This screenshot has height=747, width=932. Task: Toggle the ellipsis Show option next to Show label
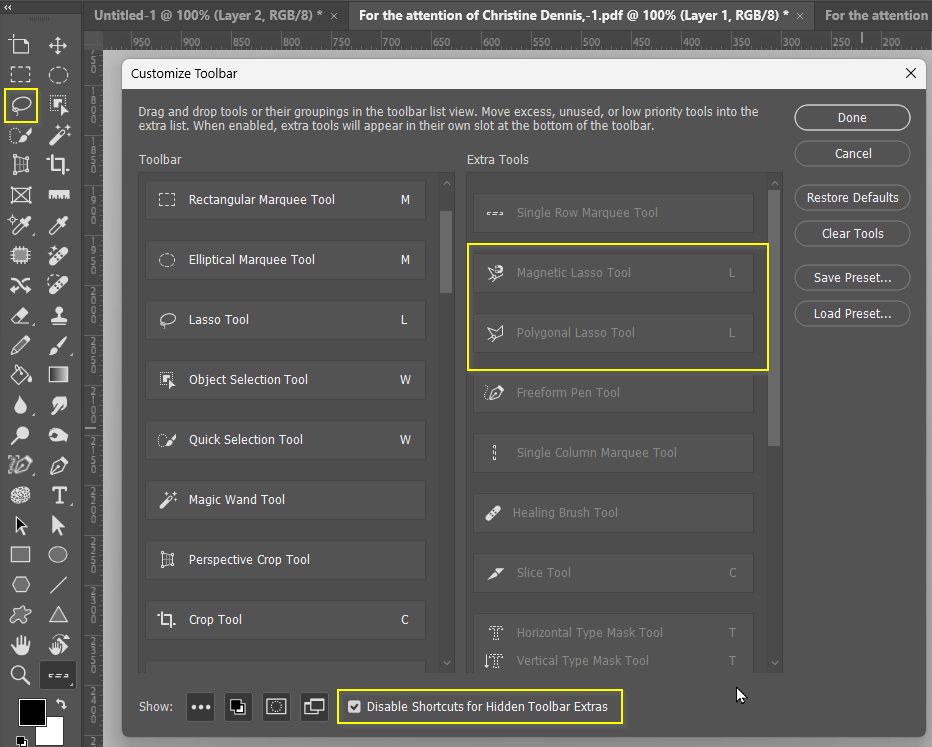pos(200,707)
